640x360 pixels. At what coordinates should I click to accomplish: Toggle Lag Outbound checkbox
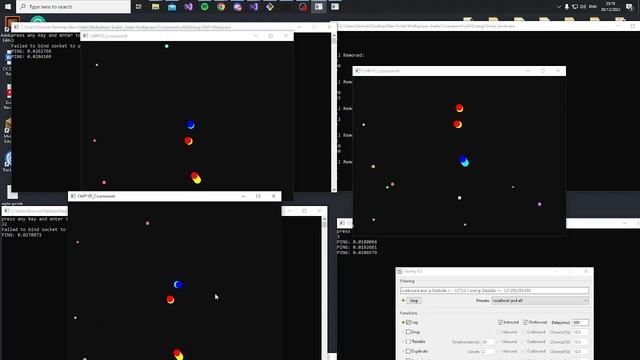coord(526,322)
